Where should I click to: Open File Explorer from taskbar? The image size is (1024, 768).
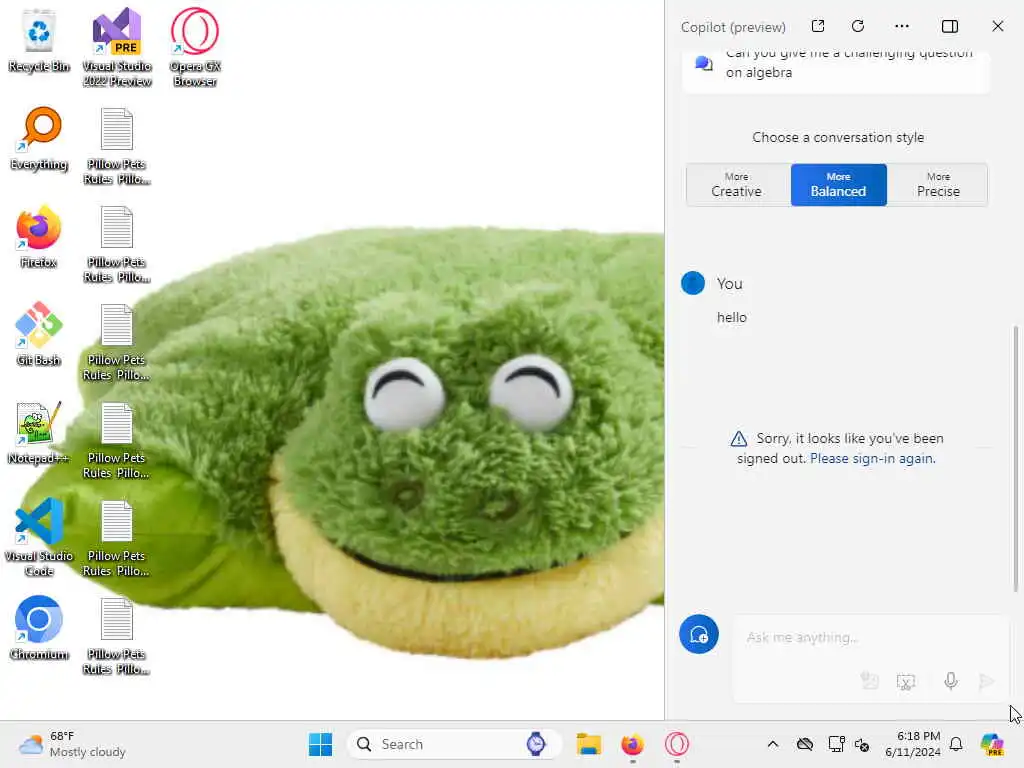point(588,744)
